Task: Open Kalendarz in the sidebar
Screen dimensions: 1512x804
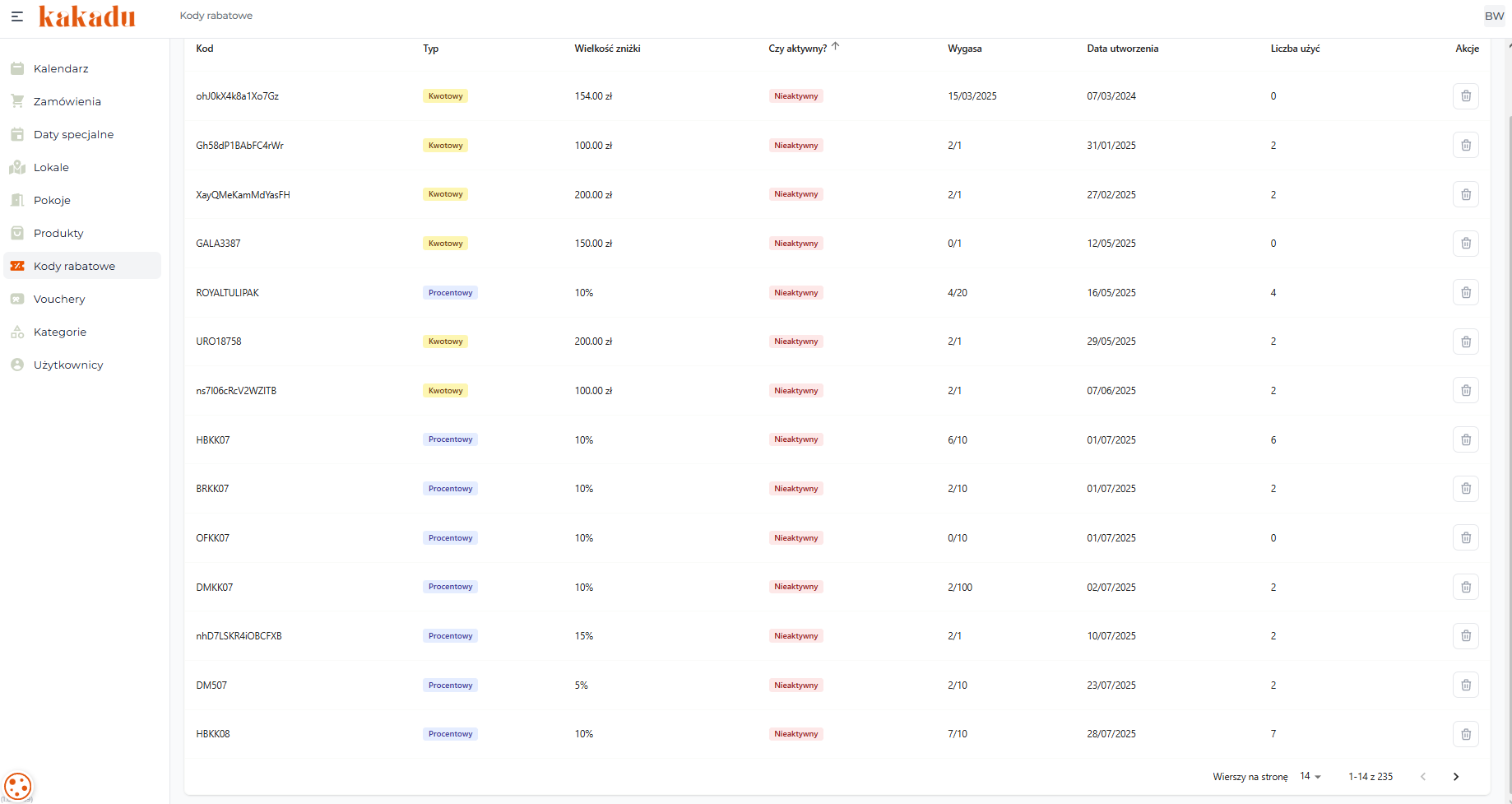Action: tap(61, 68)
